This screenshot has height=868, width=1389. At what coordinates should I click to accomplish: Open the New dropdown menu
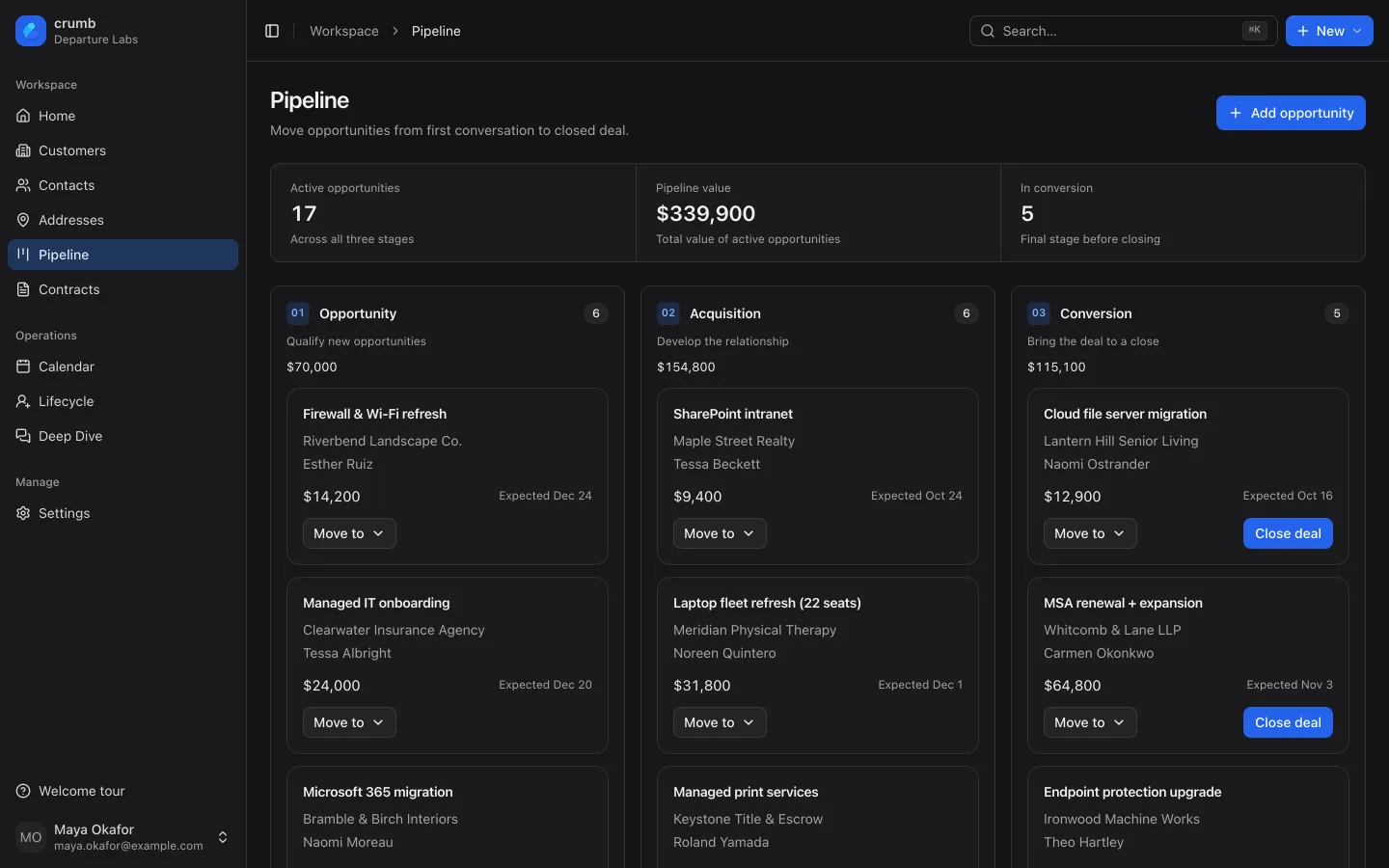[x=1329, y=31]
